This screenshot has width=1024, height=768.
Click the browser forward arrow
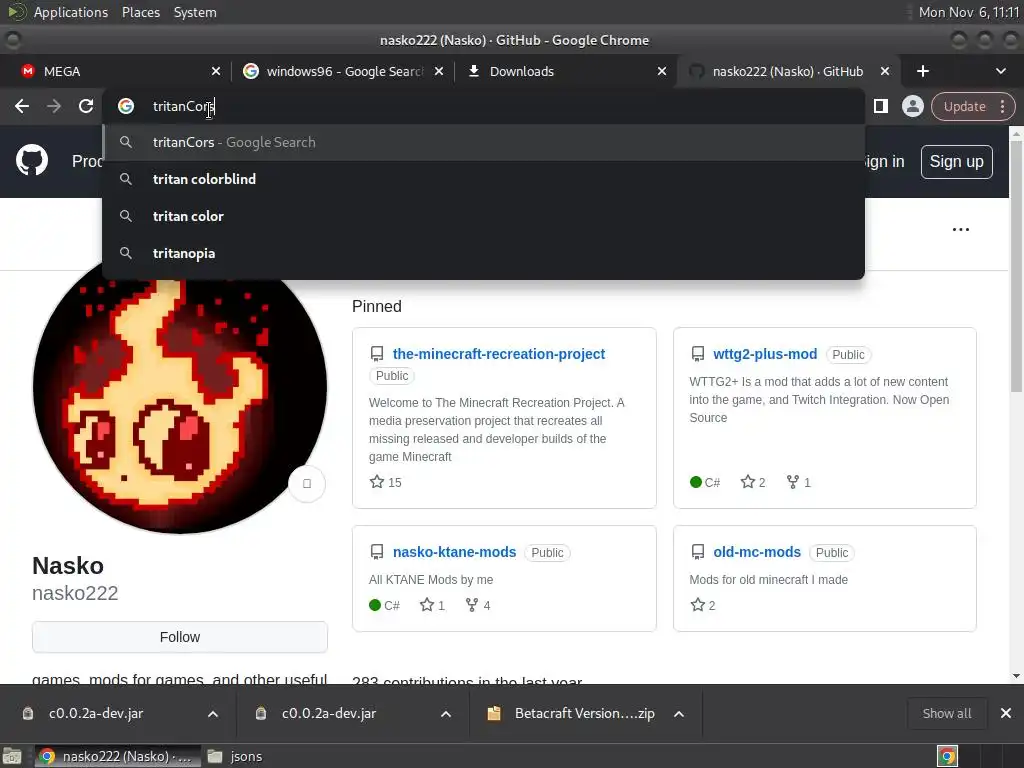pyautogui.click(x=54, y=106)
